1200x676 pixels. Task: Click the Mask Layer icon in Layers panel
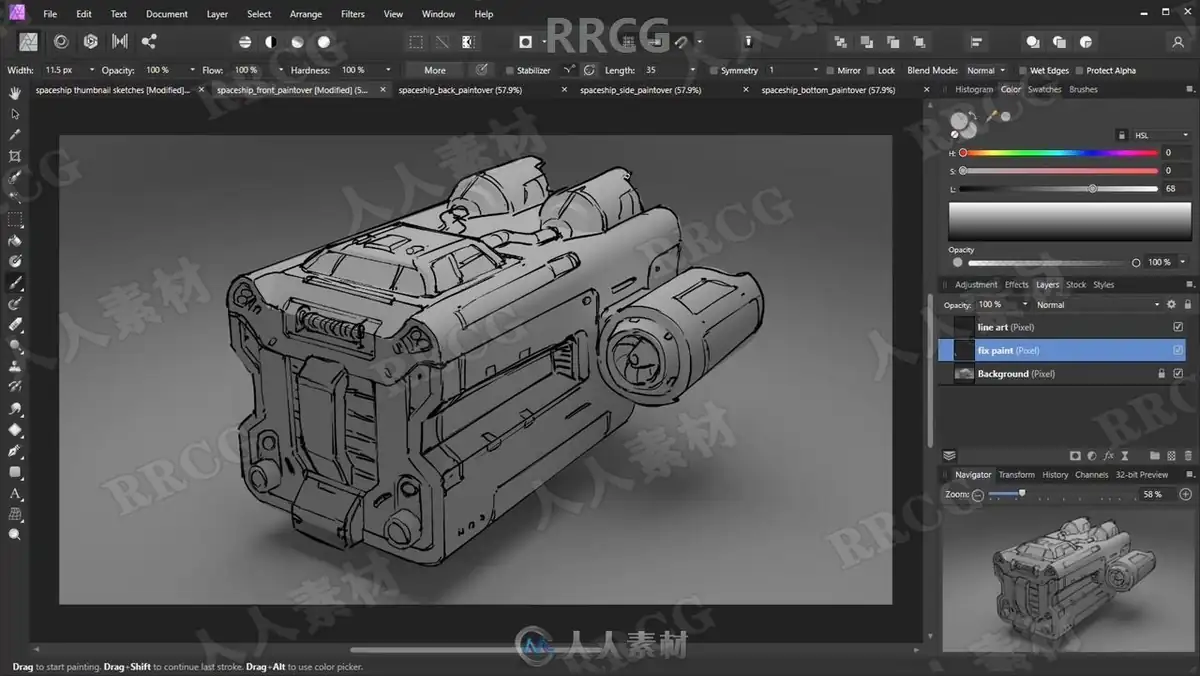1075,455
